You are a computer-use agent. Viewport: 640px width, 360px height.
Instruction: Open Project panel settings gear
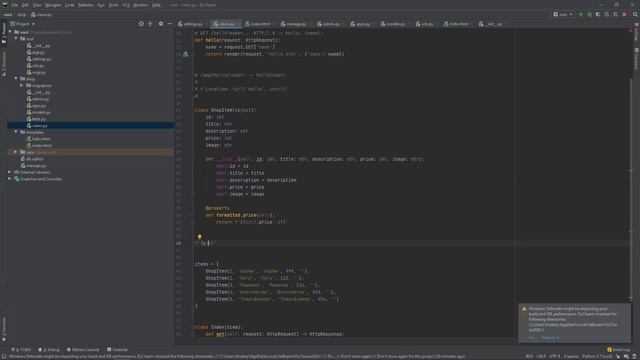click(x=161, y=24)
